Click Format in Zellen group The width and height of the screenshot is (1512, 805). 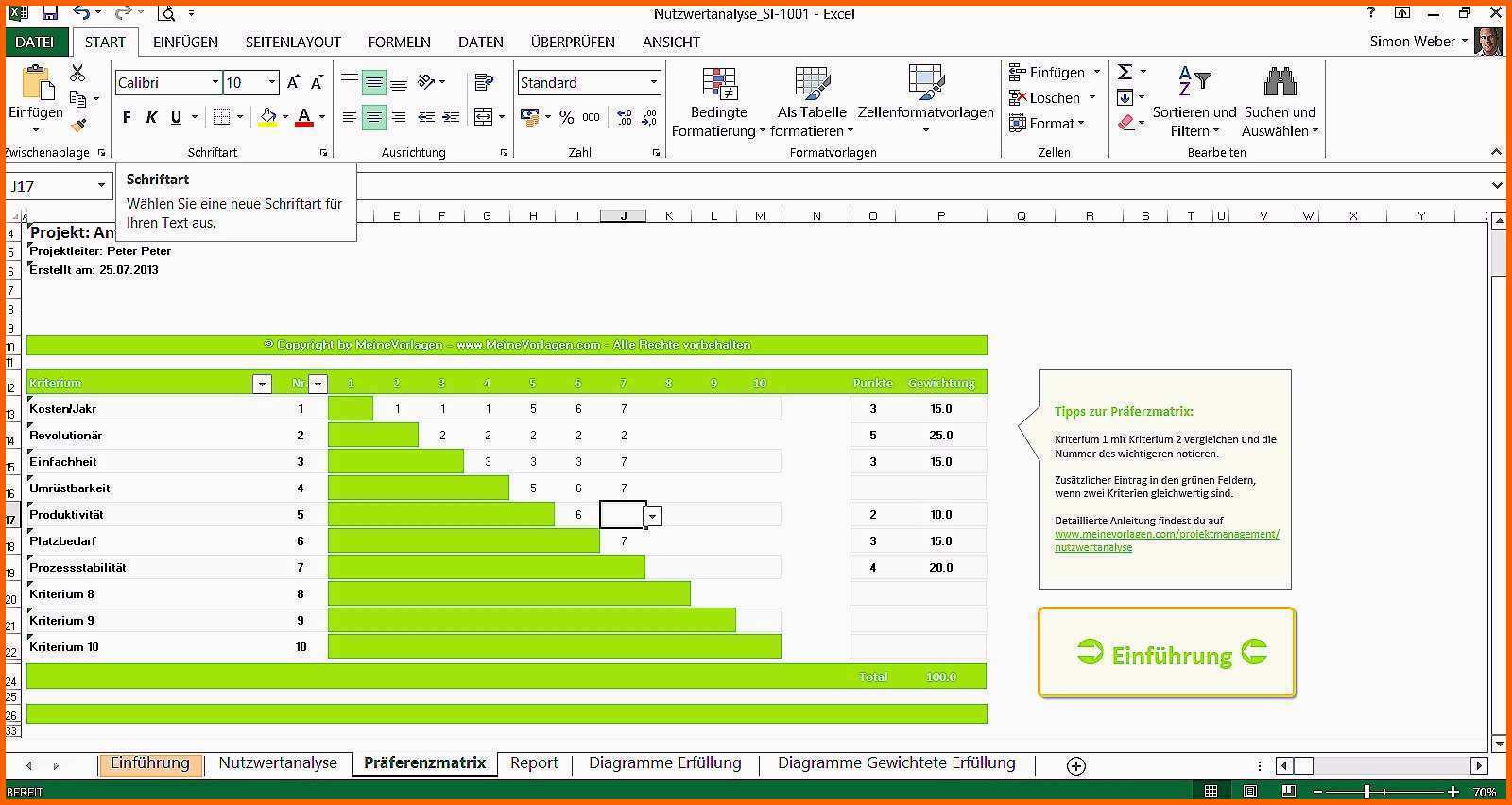[1047, 123]
